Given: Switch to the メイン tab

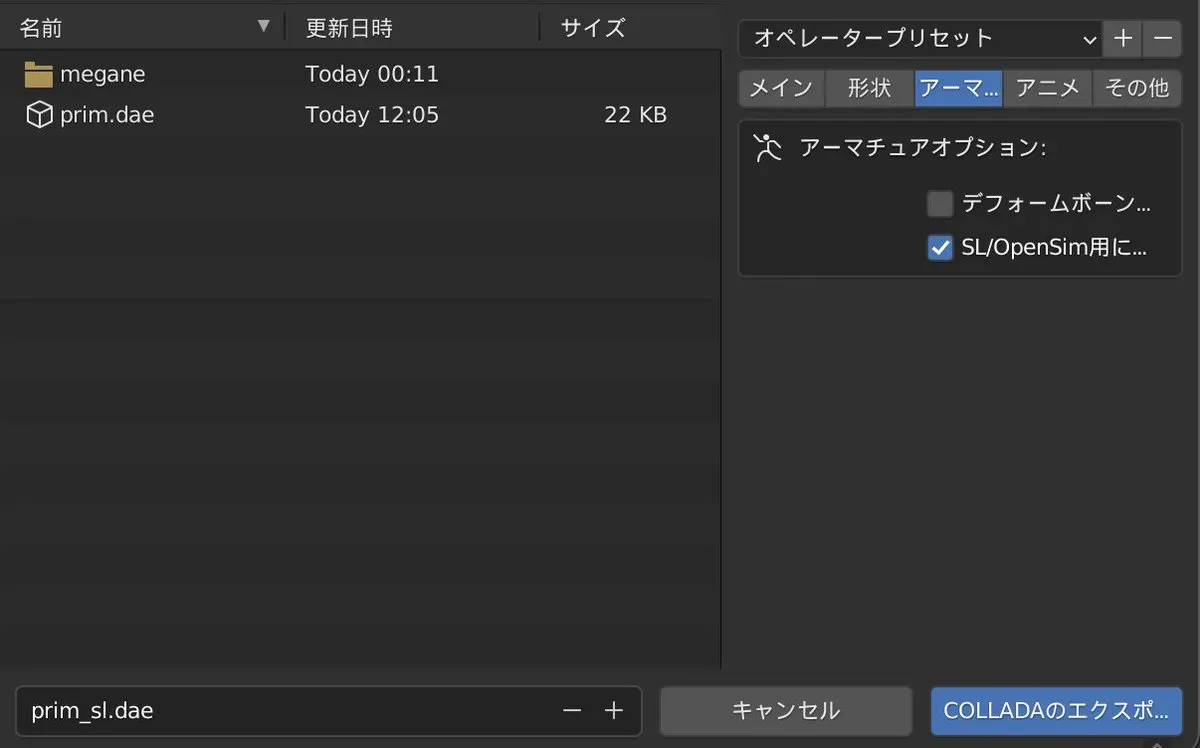Looking at the screenshot, I should [782, 88].
